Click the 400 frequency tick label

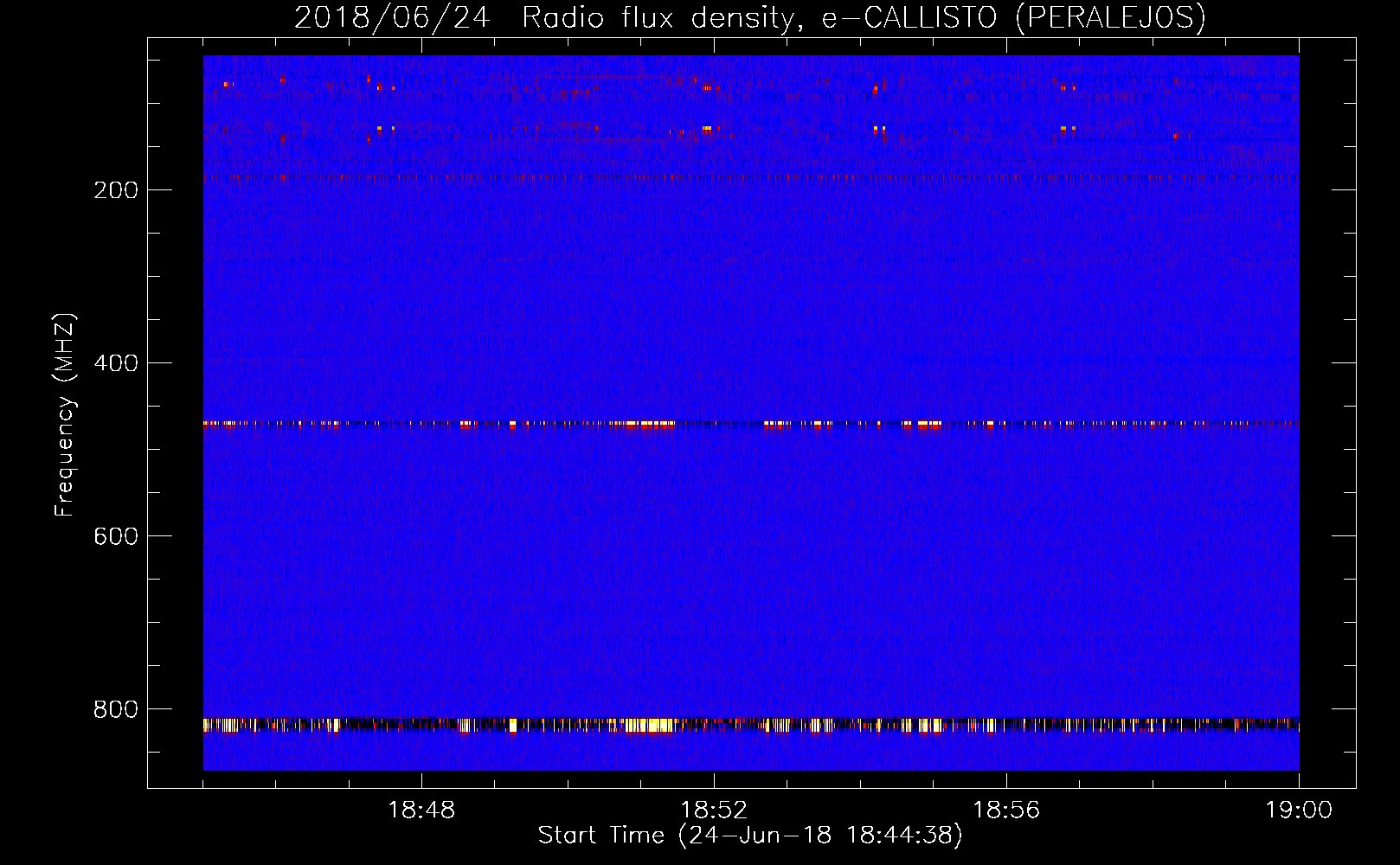116,363
